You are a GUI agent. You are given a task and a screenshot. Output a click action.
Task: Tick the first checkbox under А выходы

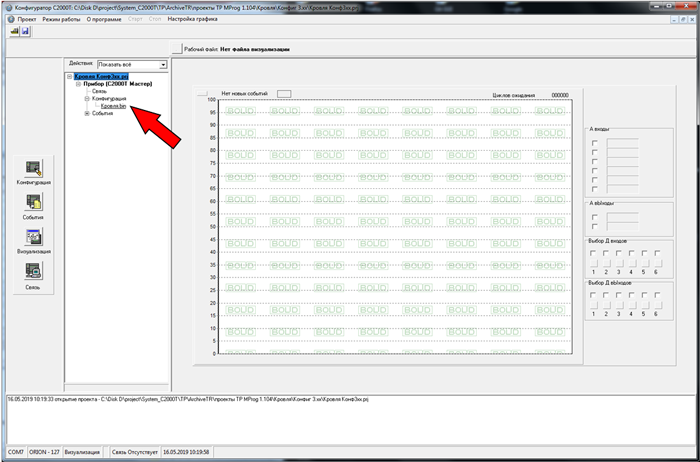[x=596, y=216]
